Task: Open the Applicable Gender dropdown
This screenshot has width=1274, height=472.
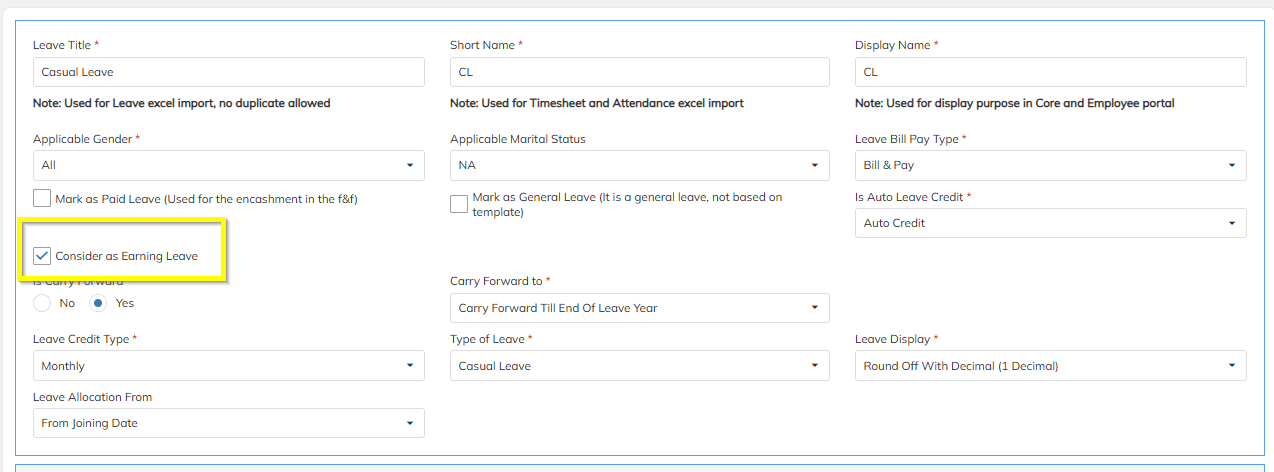Action: [x=228, y=165]
